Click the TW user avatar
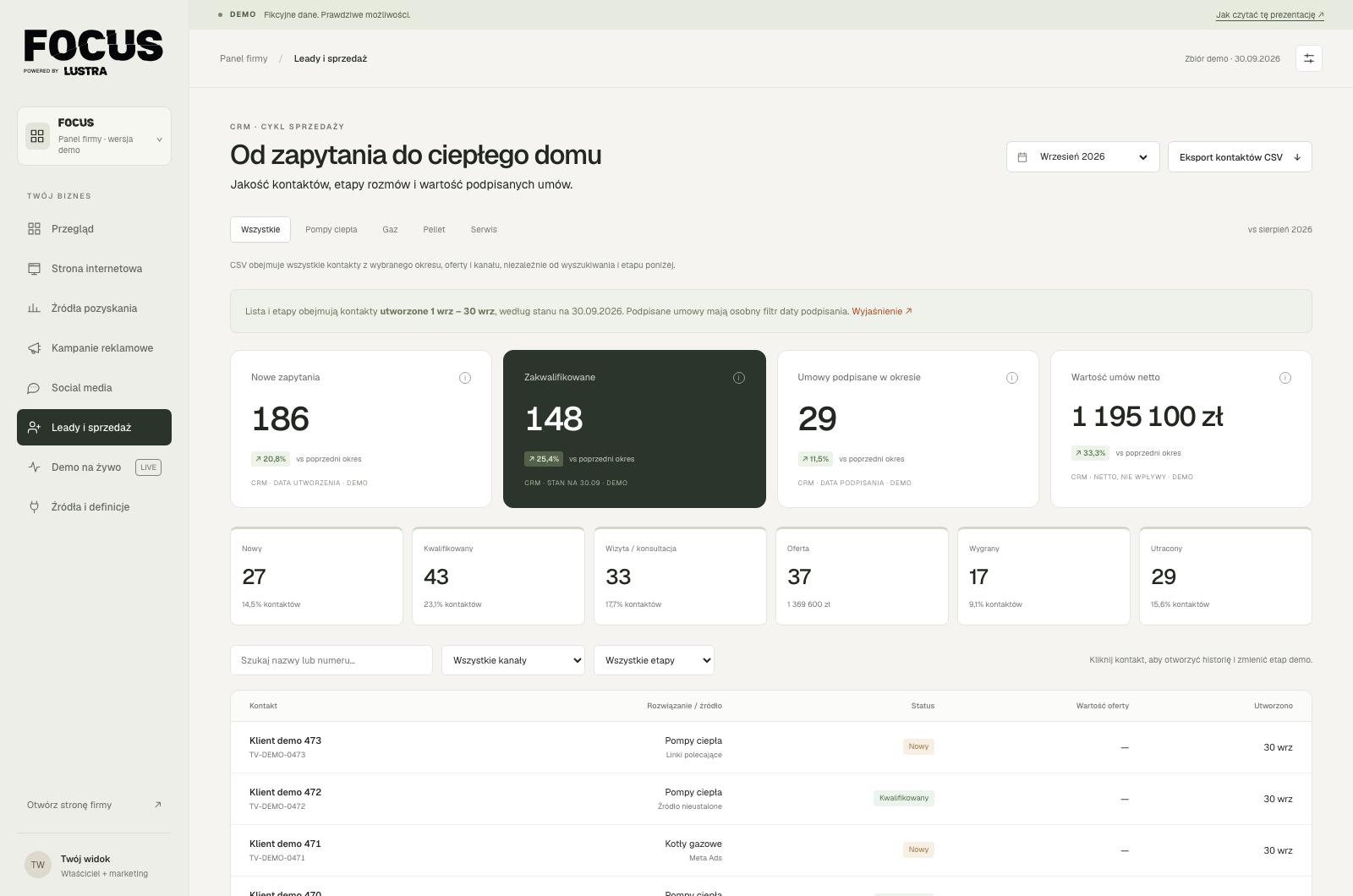The height and width of the screenshot is (896, 1353). pyautogui.click(x=38, y=865)
